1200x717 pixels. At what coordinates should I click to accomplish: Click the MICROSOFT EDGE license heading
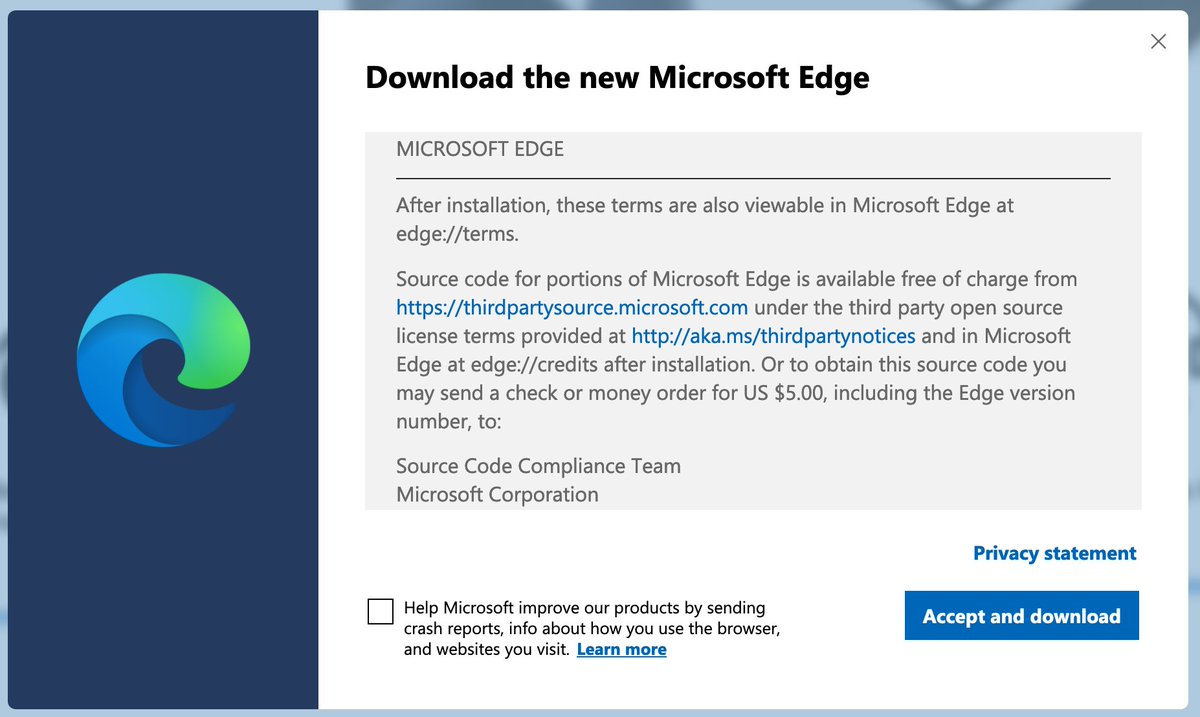tap(480, 150)
